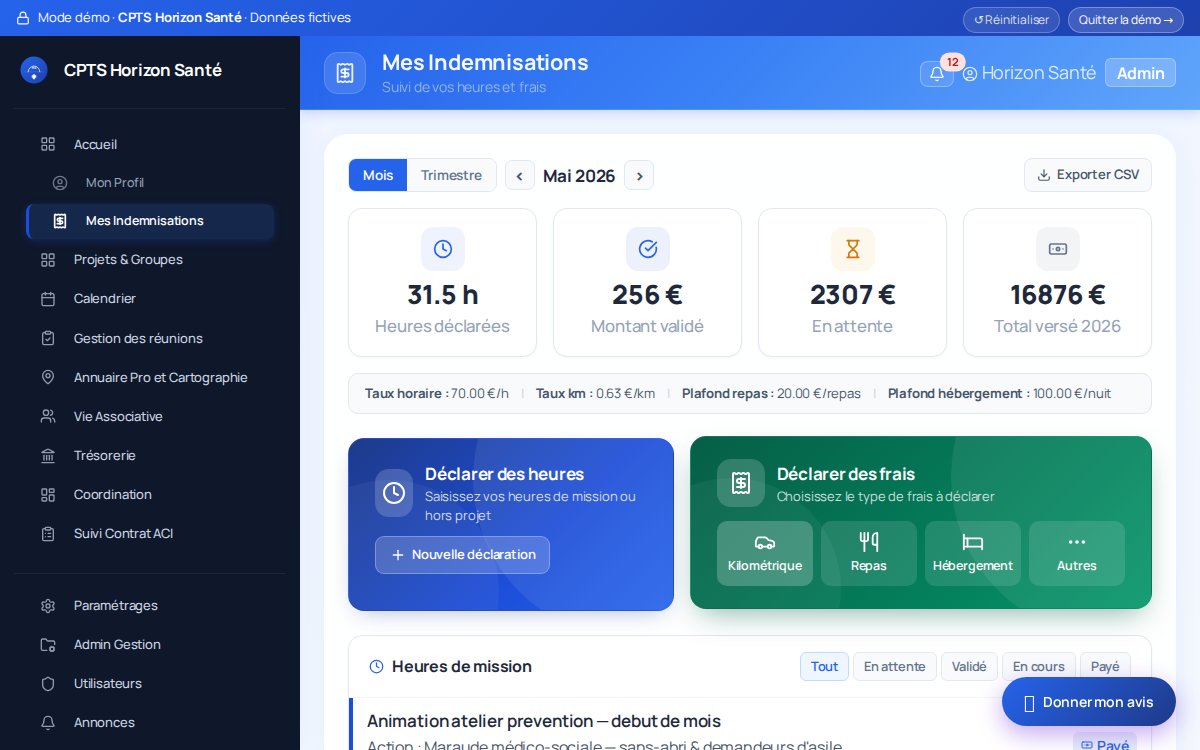Click the banknote icon above Total versé 2026
Viewport: 1200px width, 750px height.
[x=1057, y=249]
